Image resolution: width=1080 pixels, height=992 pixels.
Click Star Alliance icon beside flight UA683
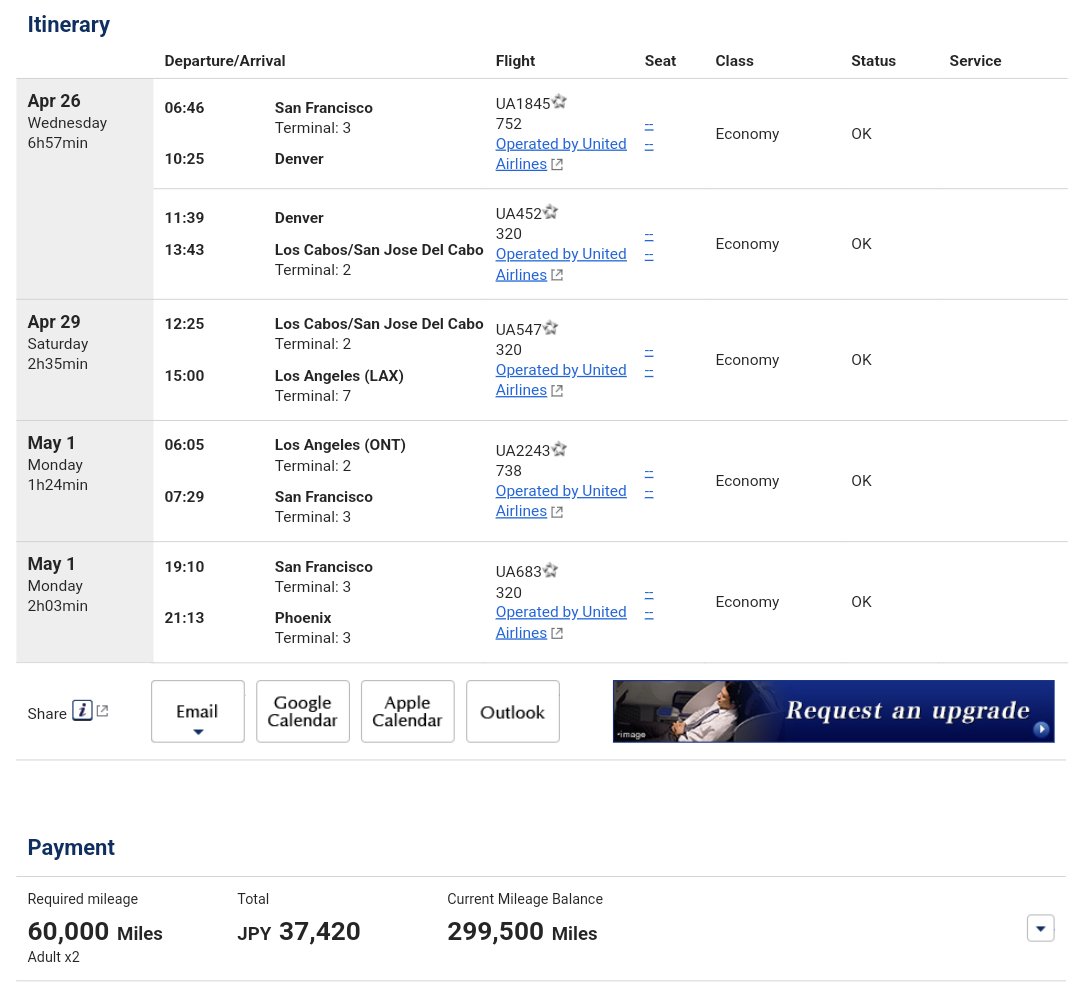point(550,571)
